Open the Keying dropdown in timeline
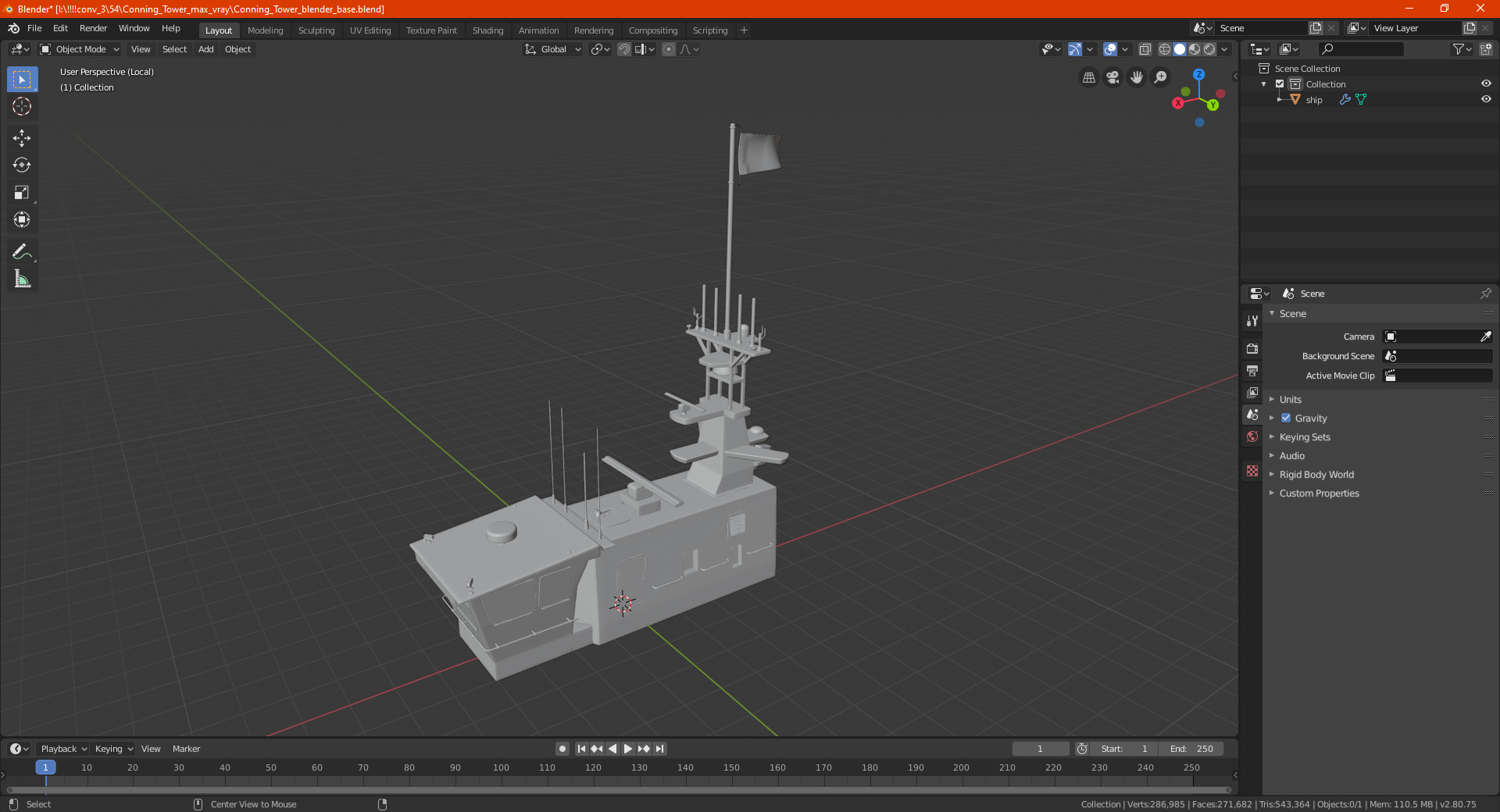 [114, 749]
